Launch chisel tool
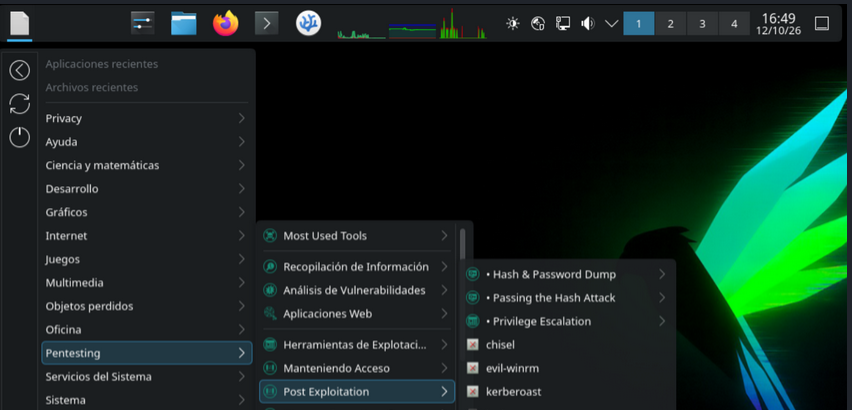 pos(567,345)
